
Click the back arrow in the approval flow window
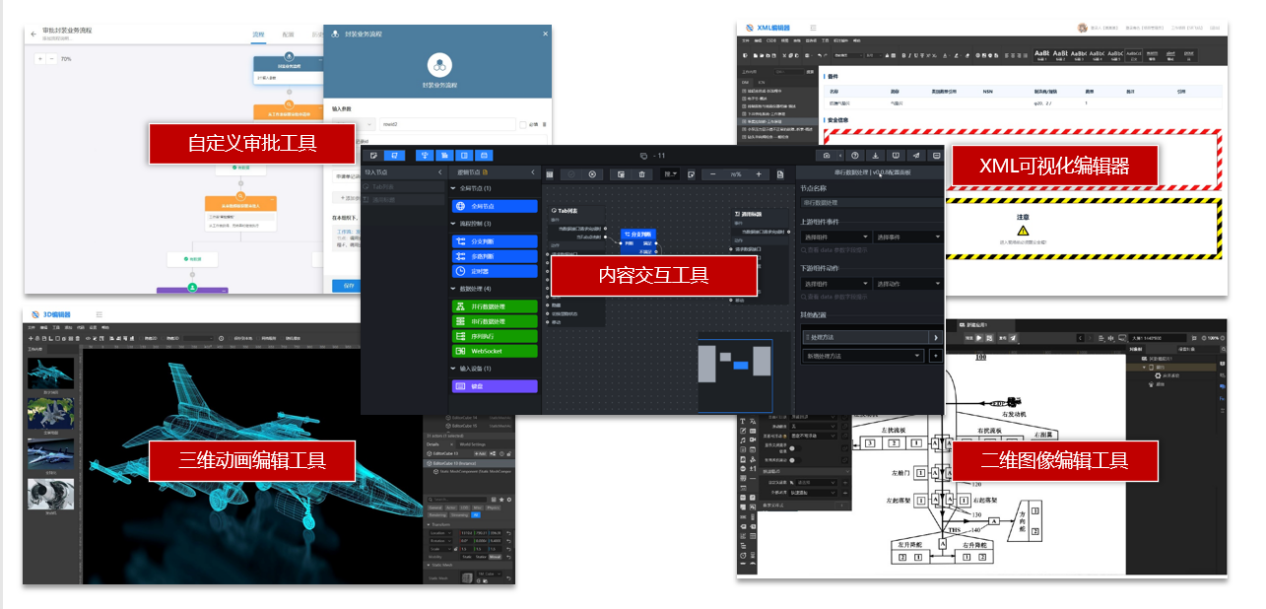tap(34, 32)
